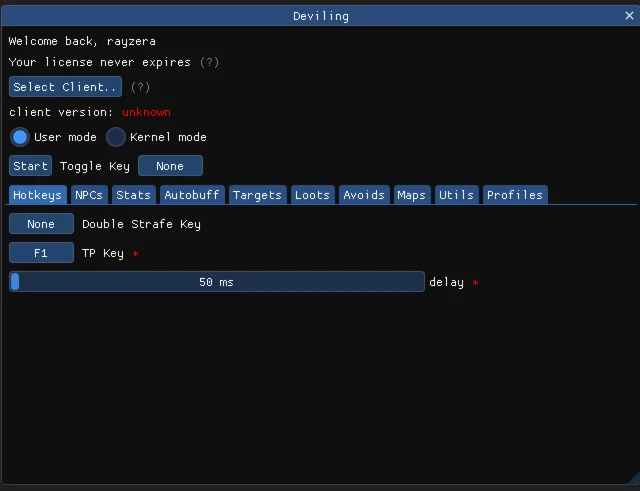640x491 pixels.
Task: Select the Avoids tab
Action: pos(364,195)
